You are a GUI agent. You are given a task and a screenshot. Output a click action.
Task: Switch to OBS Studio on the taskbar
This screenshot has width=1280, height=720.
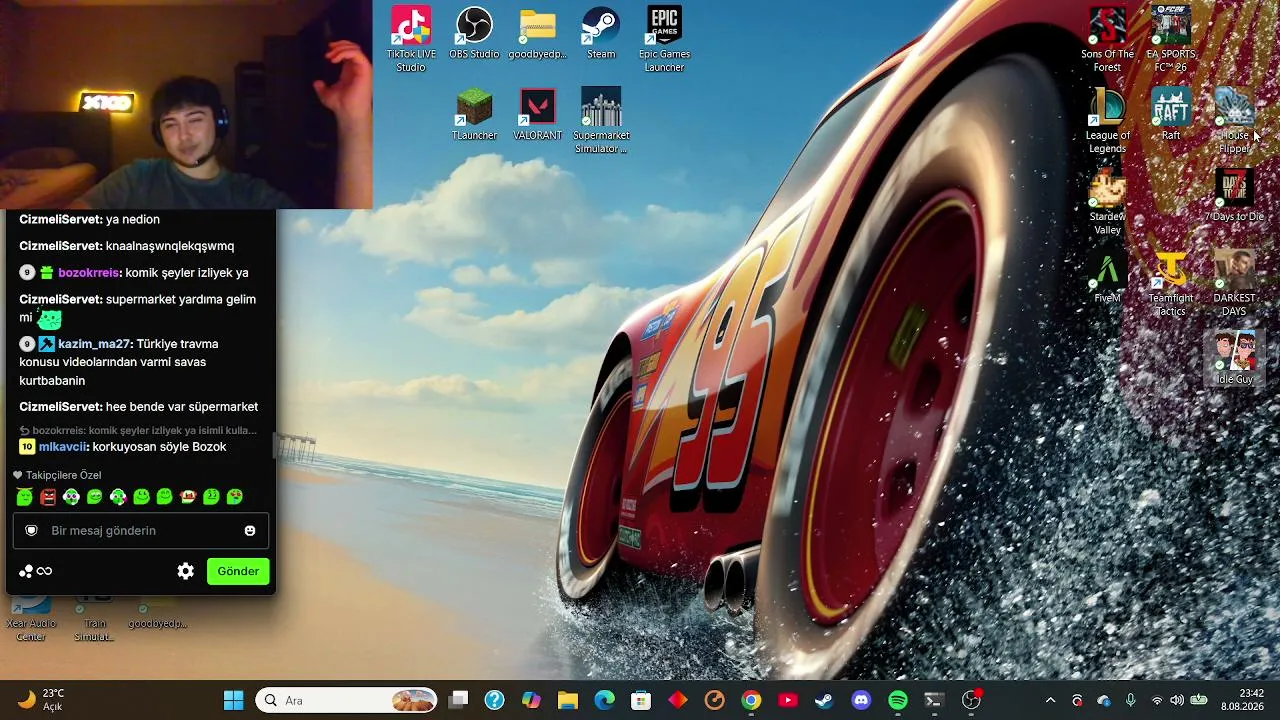(x=971, y=701)
